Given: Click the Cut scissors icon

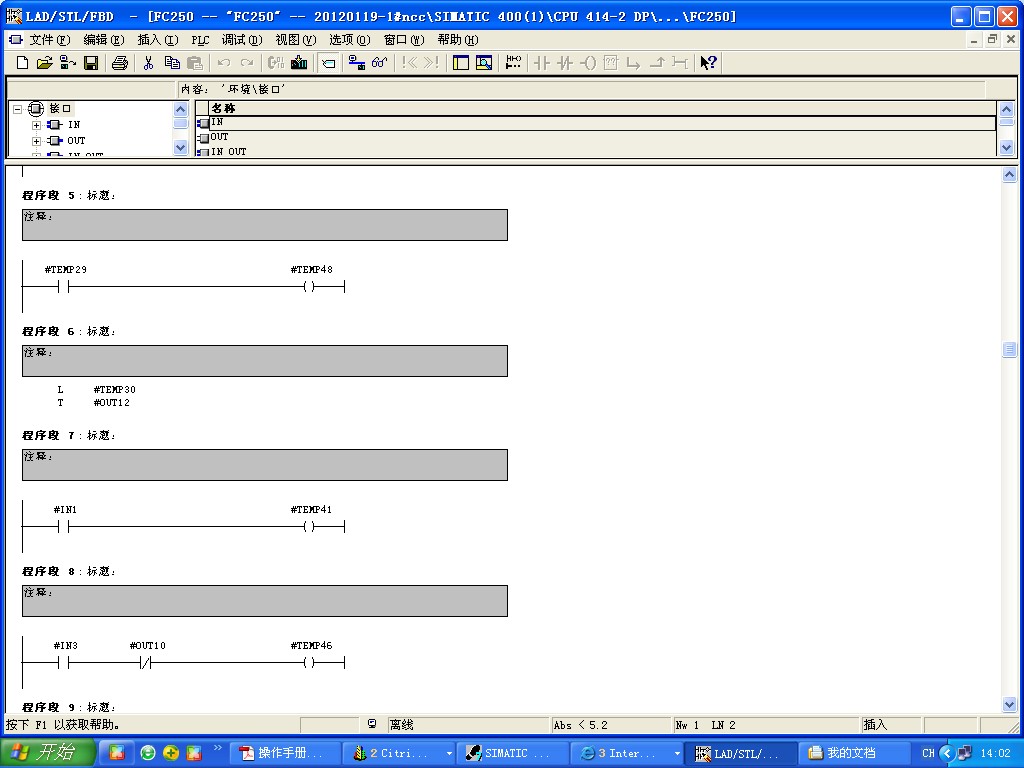Looking at the screenshot, I should pos(148,63).
